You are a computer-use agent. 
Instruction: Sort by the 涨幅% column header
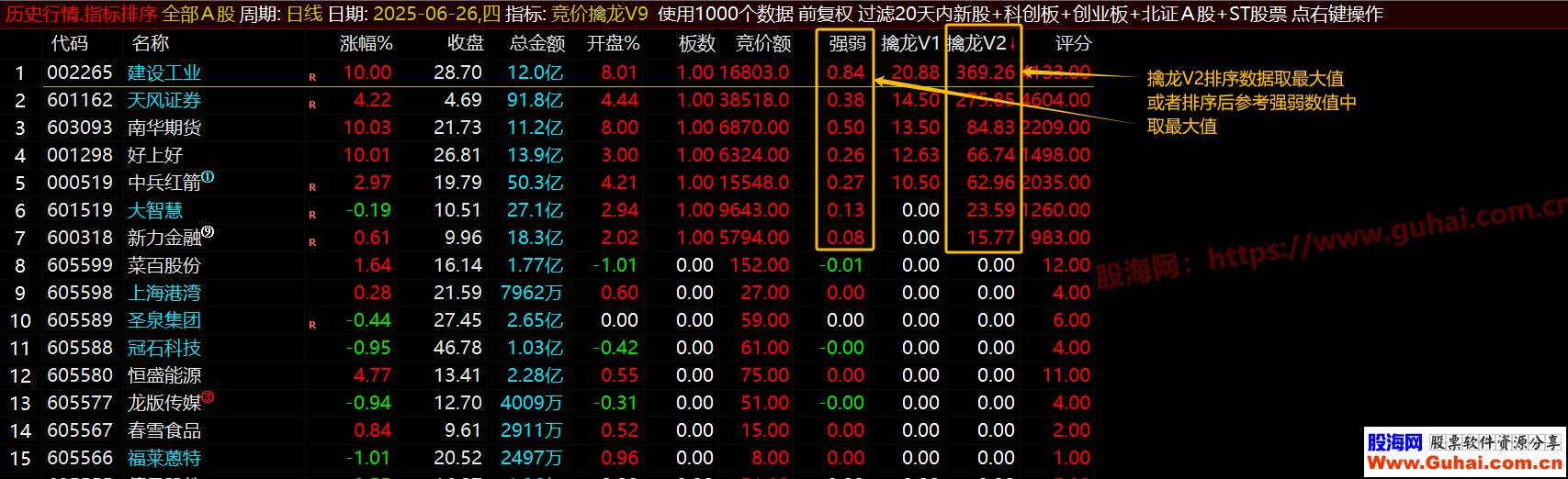pos(366,43)
